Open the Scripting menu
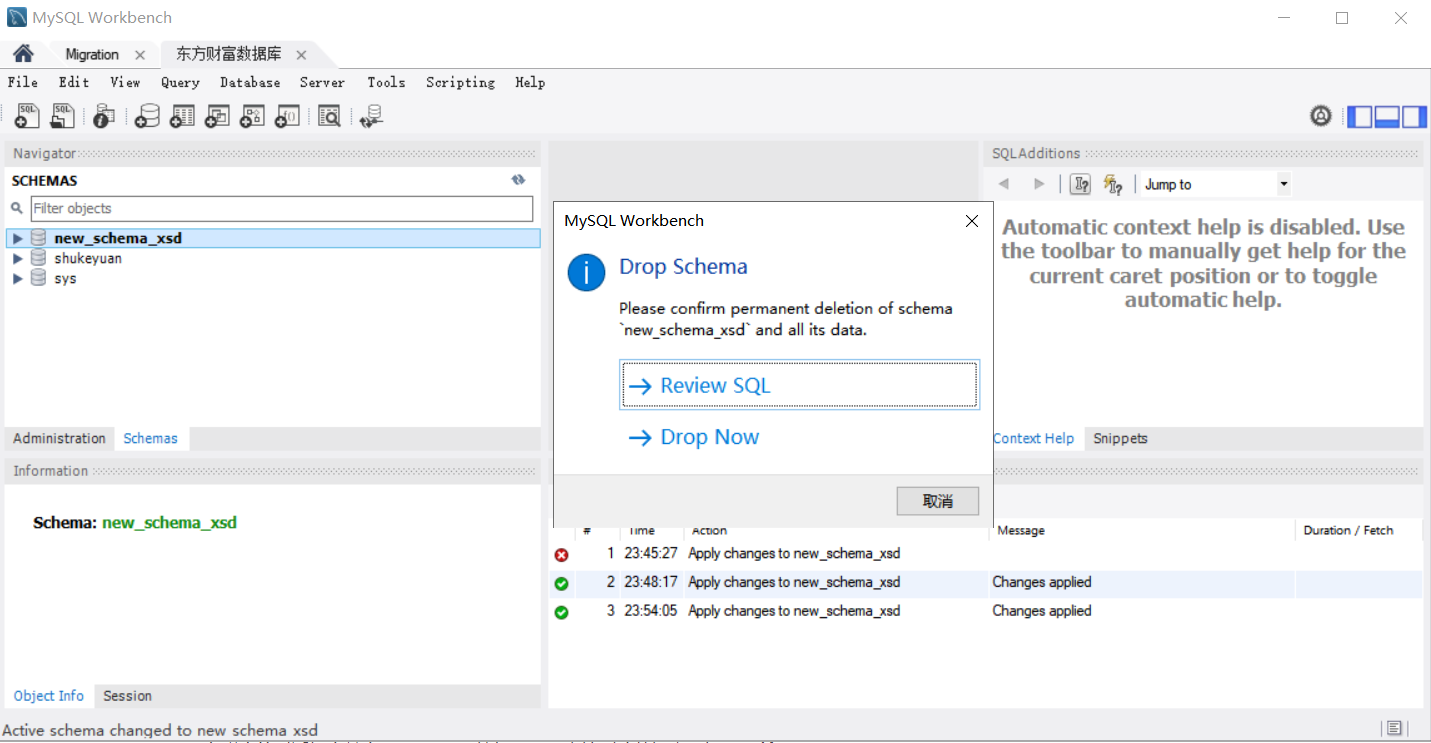This screenshot has height=743, width=1431. [x=460, y=83]
